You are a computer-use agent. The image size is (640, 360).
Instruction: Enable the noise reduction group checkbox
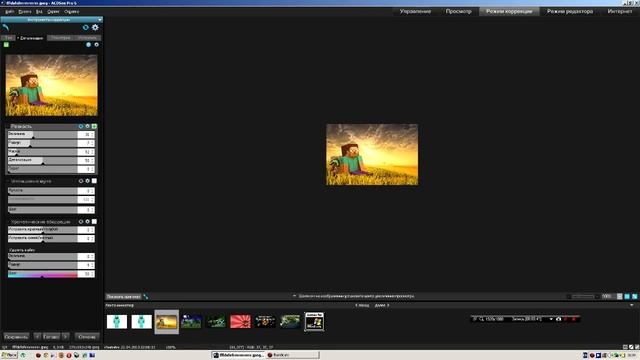(94, 181)
